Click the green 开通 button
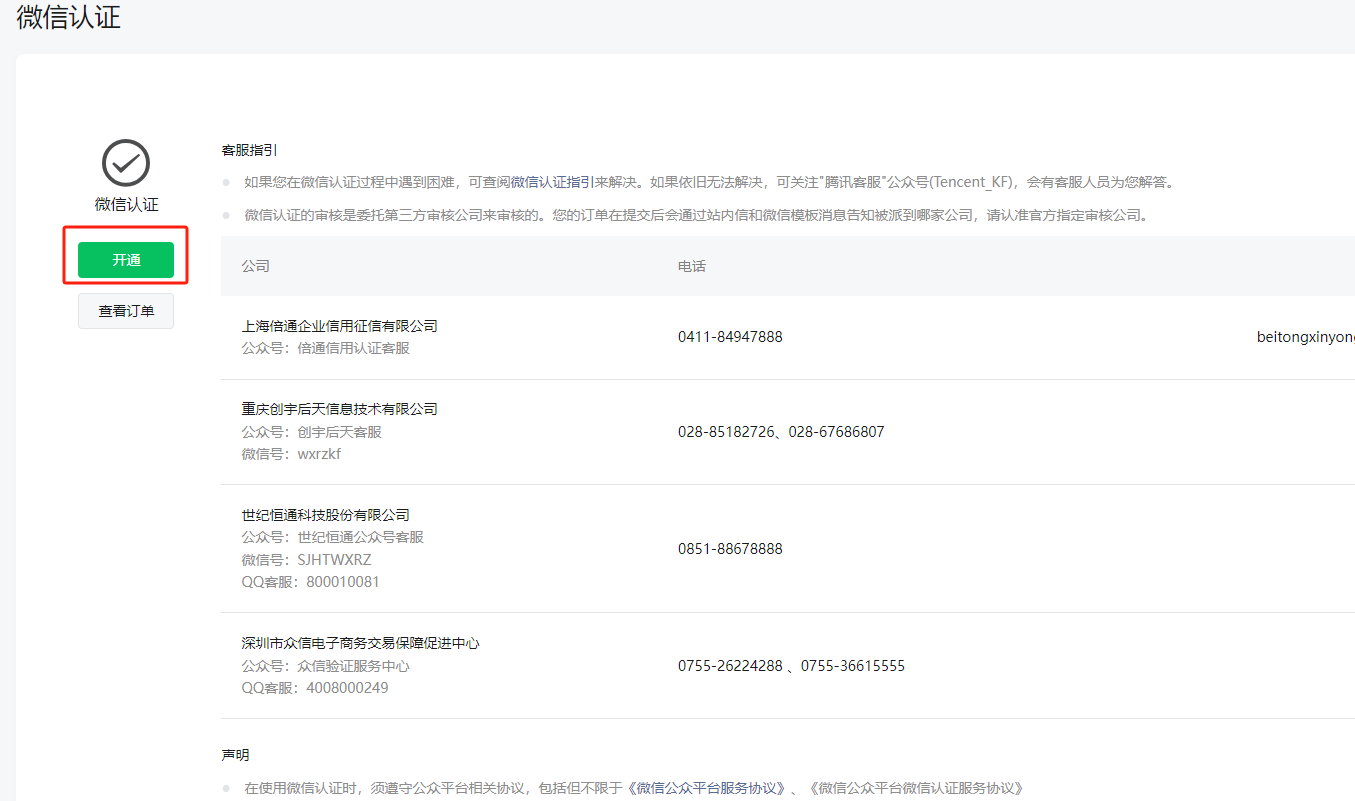1355x801 pixels. (126, 260)
